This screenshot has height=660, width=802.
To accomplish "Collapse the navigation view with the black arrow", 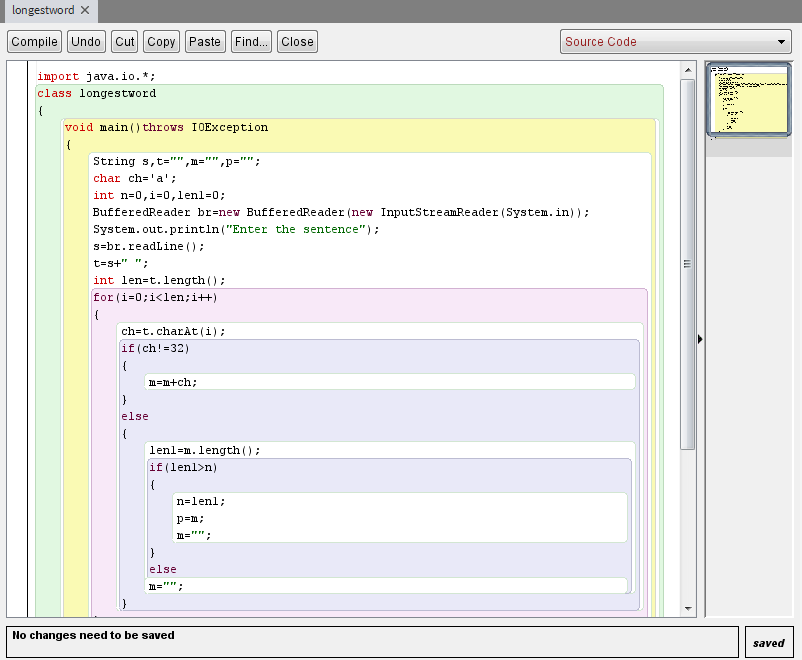I will 700,339.
